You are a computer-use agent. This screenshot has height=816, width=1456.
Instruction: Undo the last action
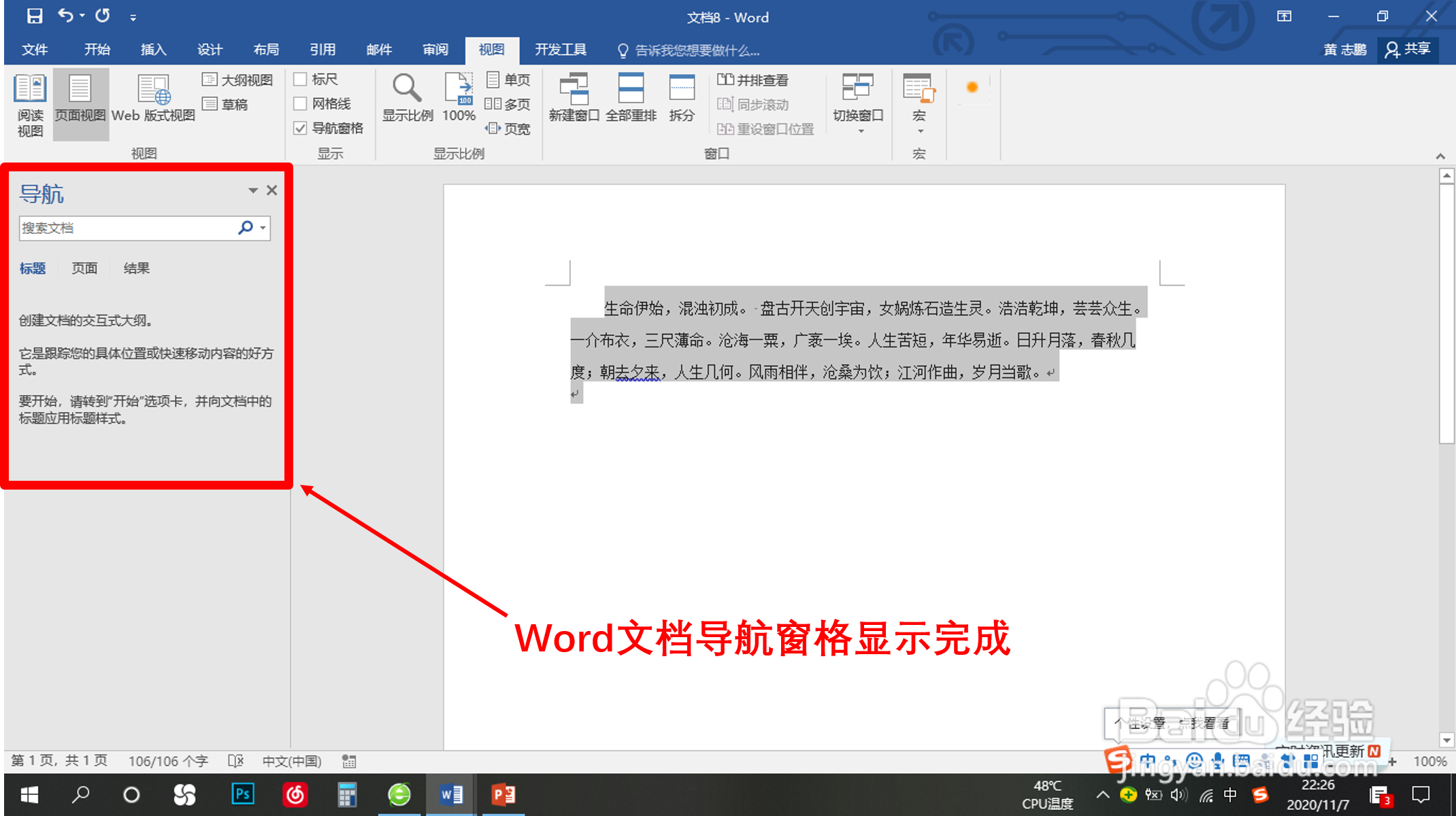click(x=65, y=16)
